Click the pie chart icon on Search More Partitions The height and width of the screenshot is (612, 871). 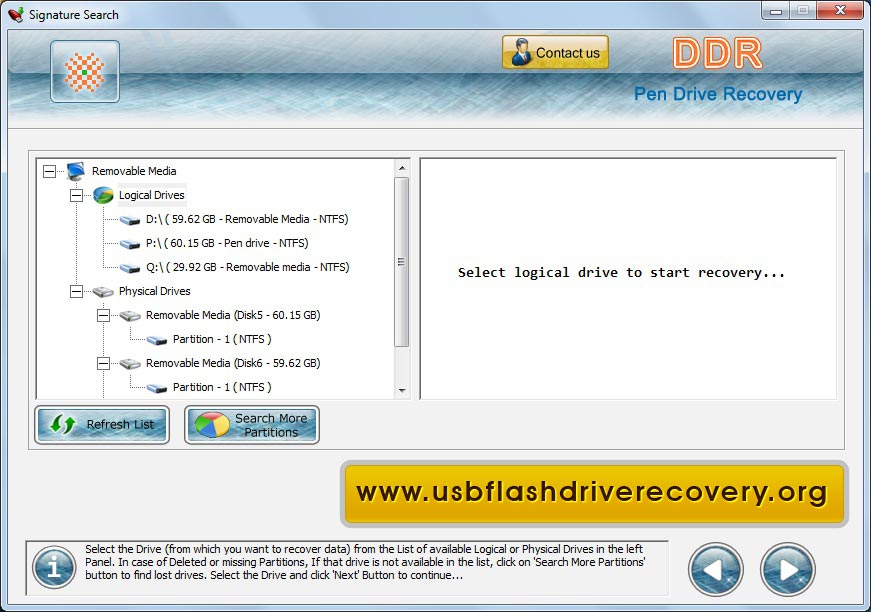(212, 425)
